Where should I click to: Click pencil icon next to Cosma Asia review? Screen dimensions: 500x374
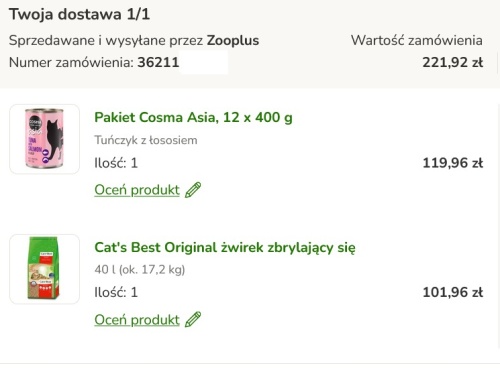tap(193, 190)
